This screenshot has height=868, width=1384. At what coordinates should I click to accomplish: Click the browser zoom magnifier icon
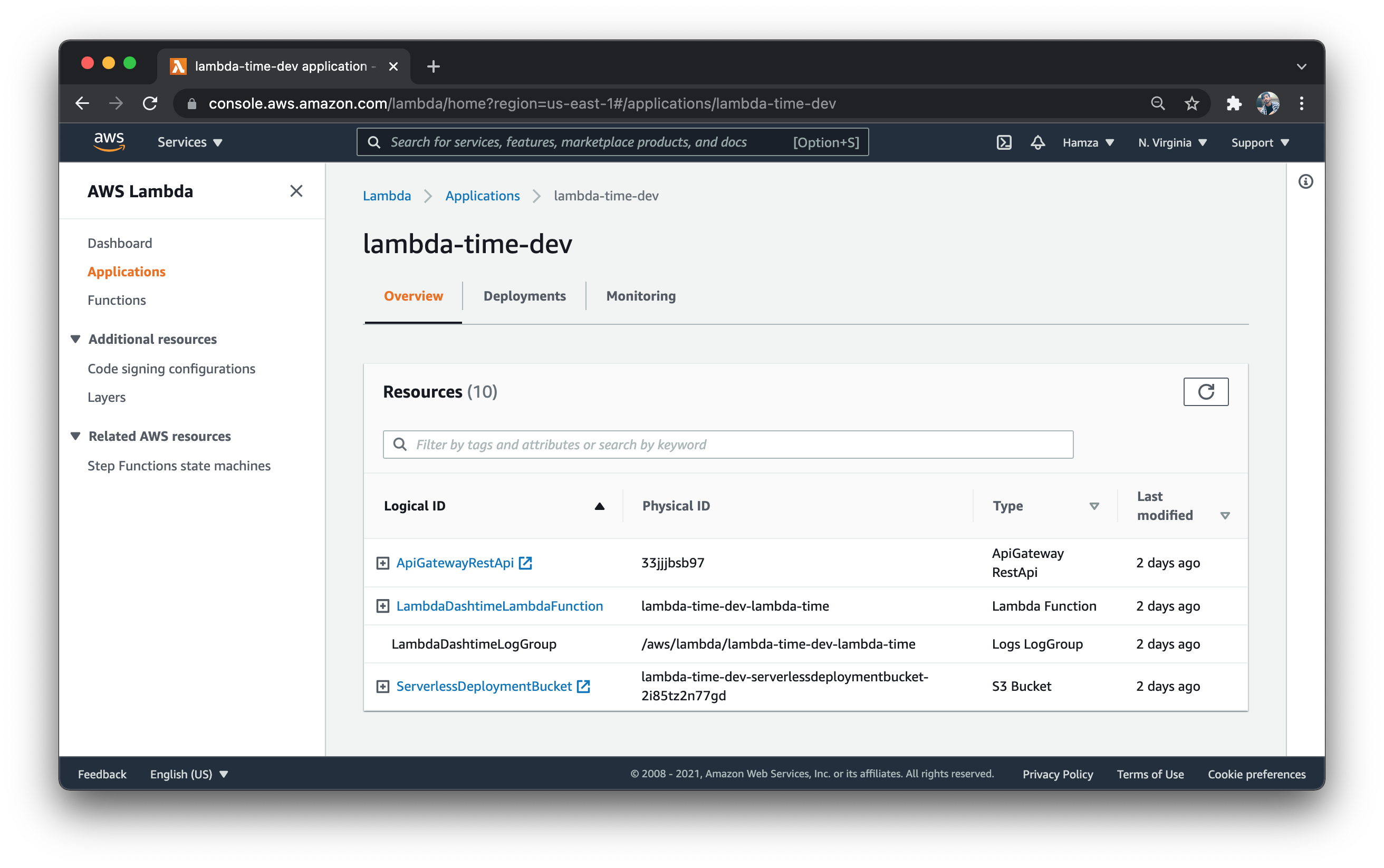click(1157, 103)
